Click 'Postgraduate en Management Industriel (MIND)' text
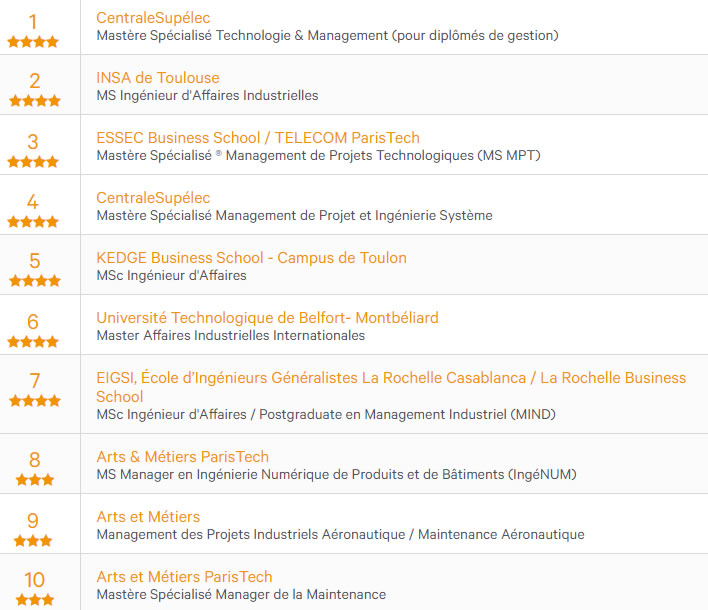Viewport: 708px width, 610px height. [x=407, y=415]
